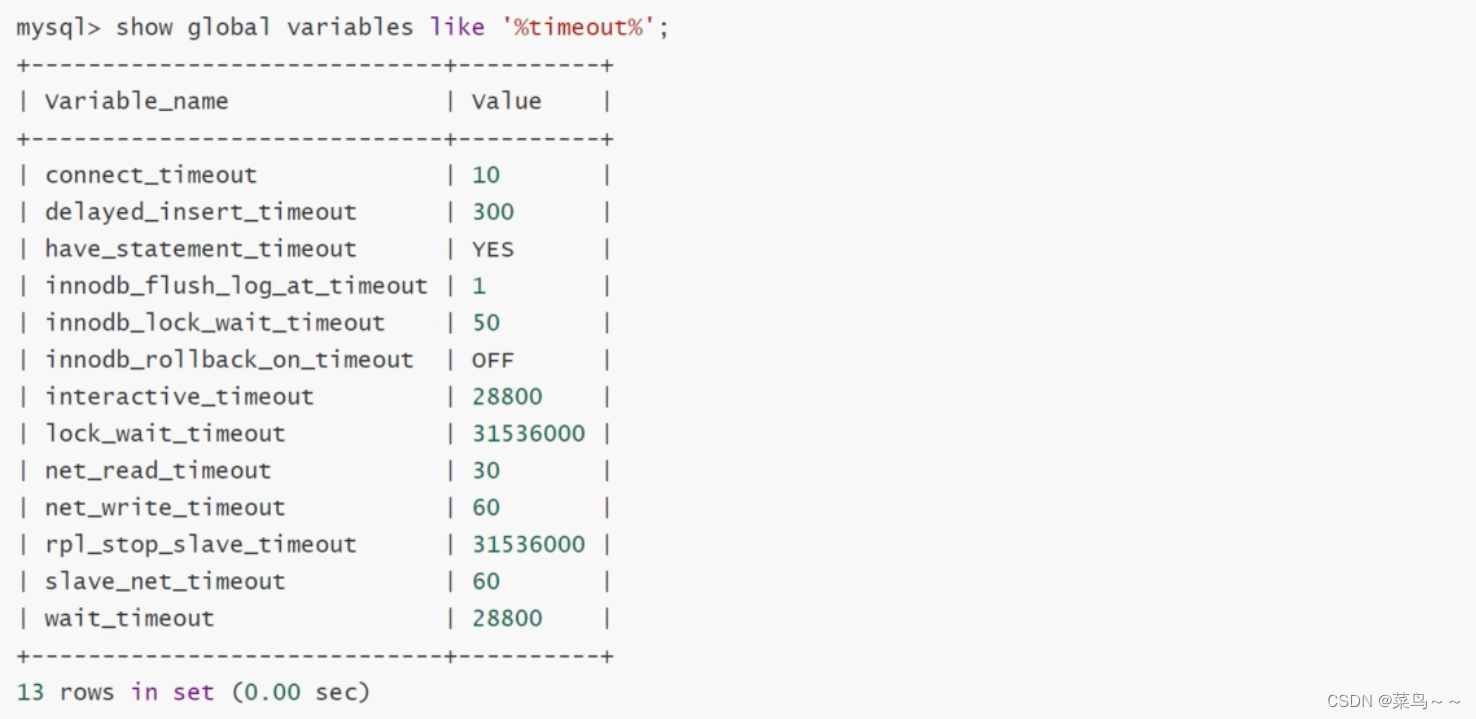Viewport: 1476px width, 719px height.
Task: Click the innodb_flush_log_at_timeout variable name
Action: [x=236, y=286]
